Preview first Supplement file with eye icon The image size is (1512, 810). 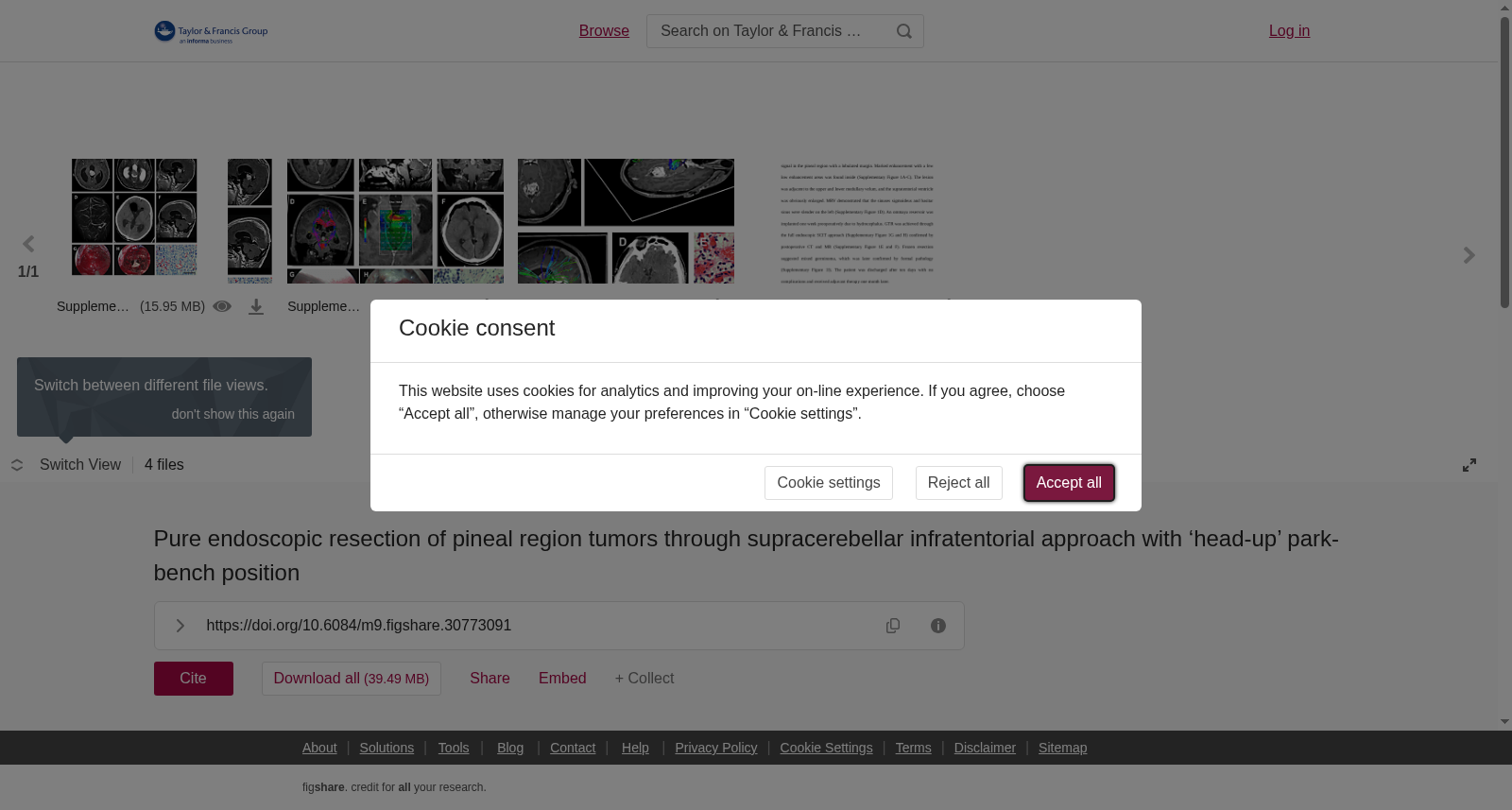click(x=222, y=306)
